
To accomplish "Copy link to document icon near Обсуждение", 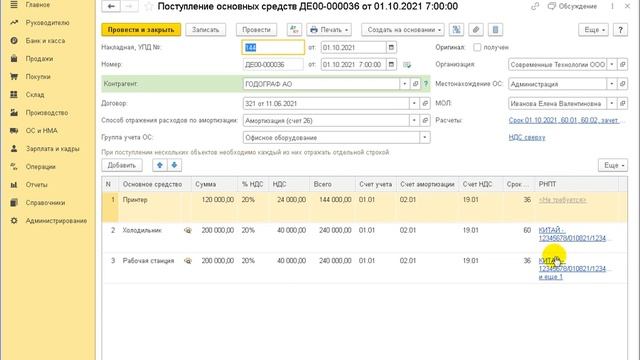I will (535, 7).
